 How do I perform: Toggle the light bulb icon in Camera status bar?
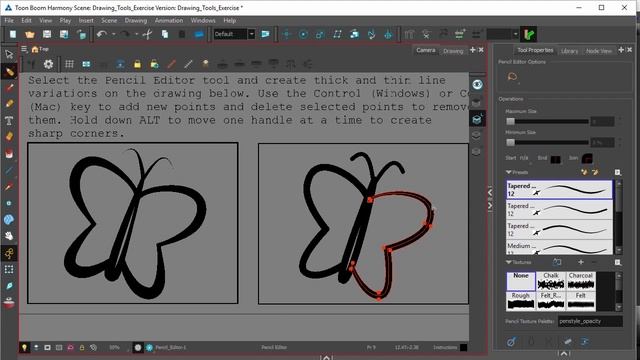24,347
